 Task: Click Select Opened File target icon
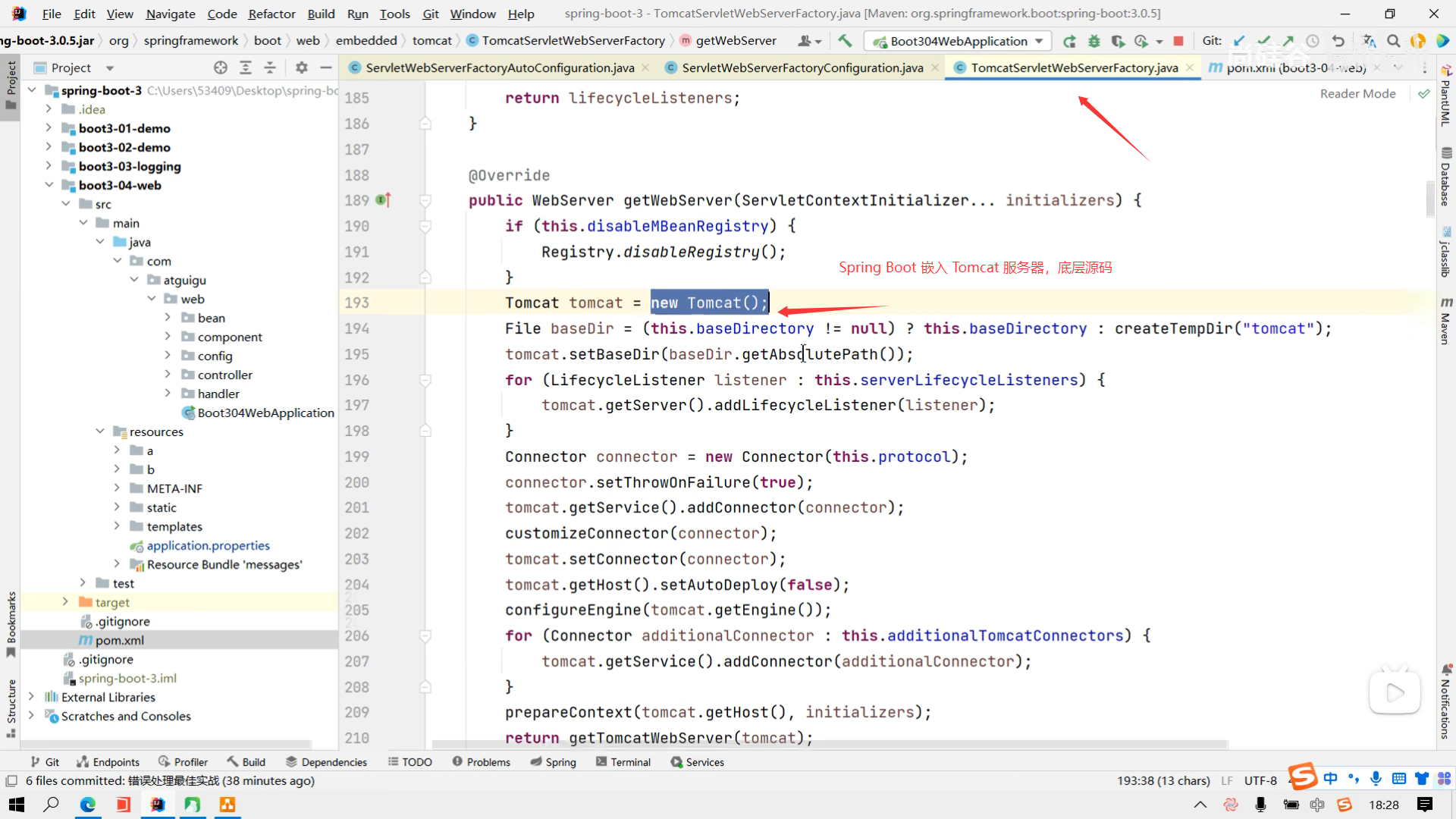tap(221, 67)
